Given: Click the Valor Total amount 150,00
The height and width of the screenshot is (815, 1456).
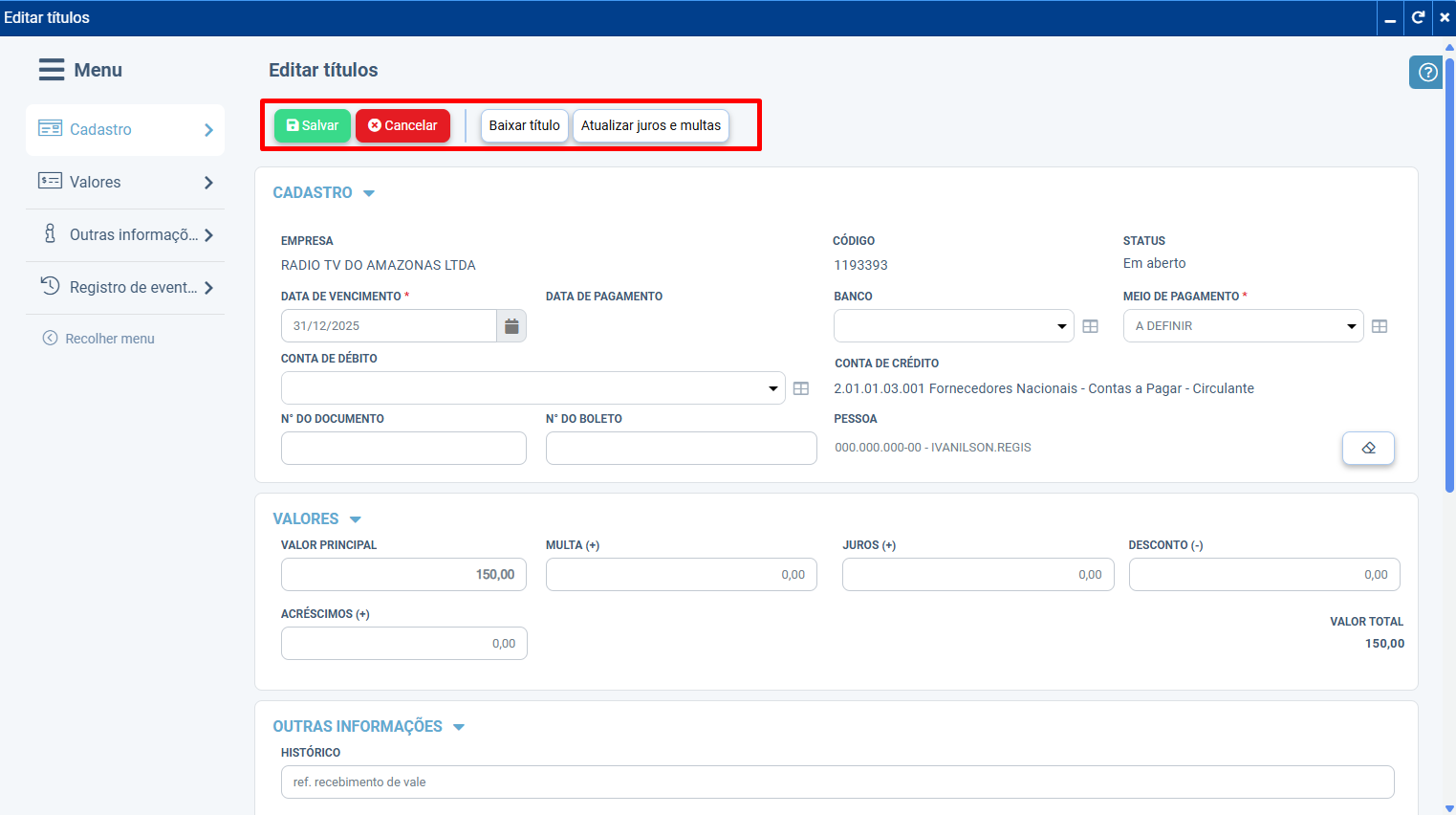Looking at the screenshot, I should coord(1384,644).
